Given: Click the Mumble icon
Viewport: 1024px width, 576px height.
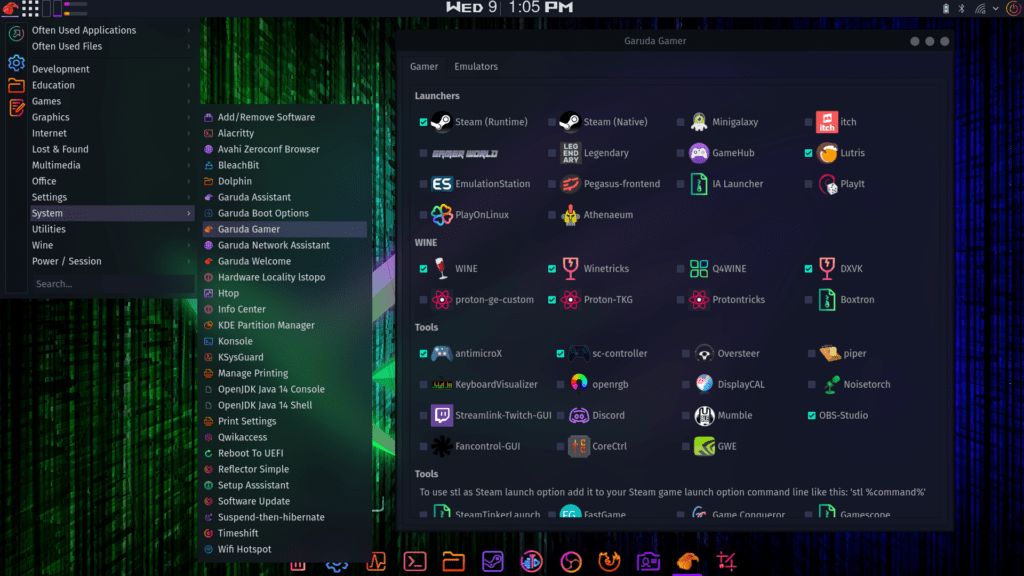Looking at the screenshot, I should click(x=704, y=415).
